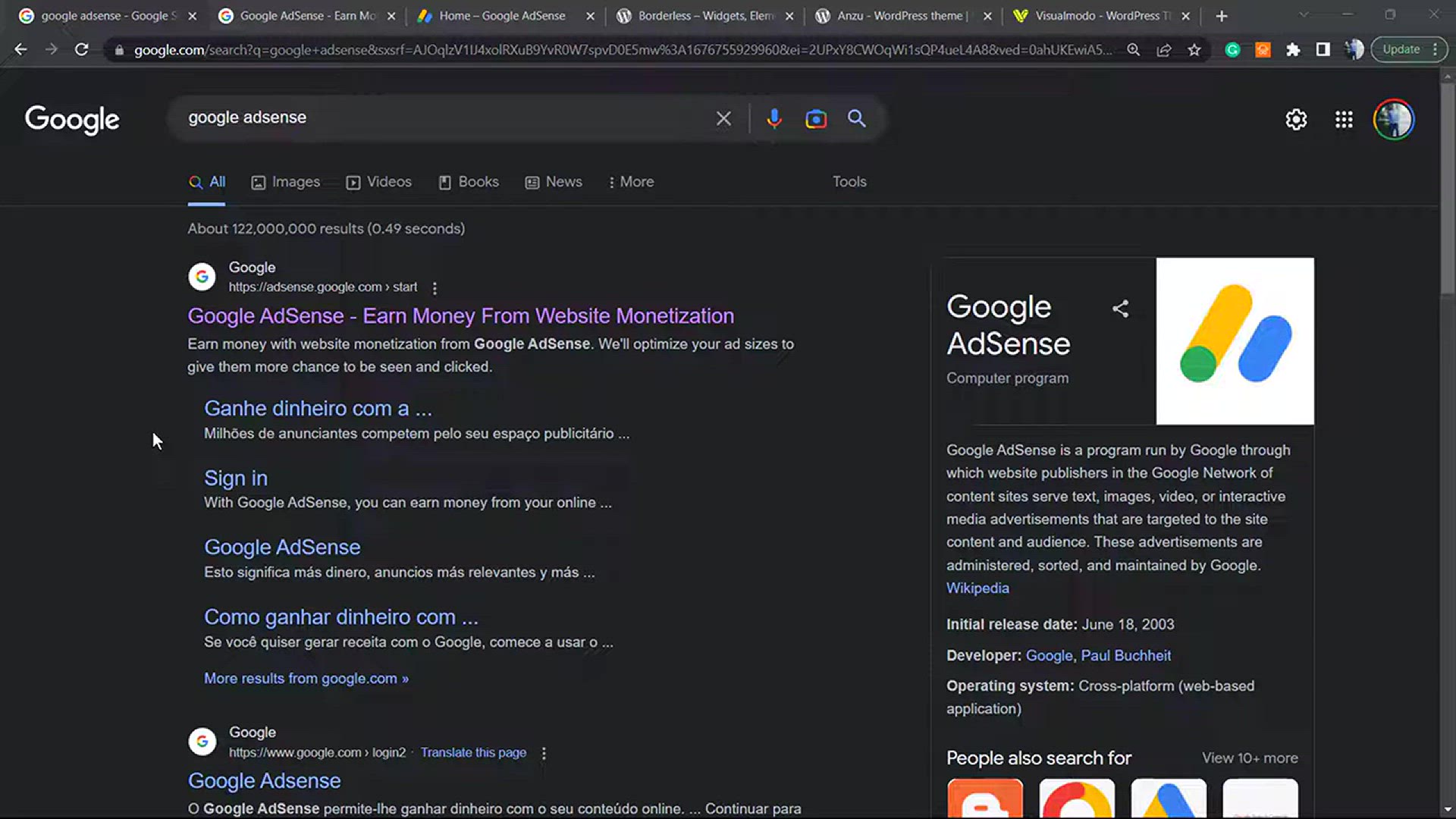Clear the search box with X
The height and width of the screenshot is (819, 1456).
723,118
